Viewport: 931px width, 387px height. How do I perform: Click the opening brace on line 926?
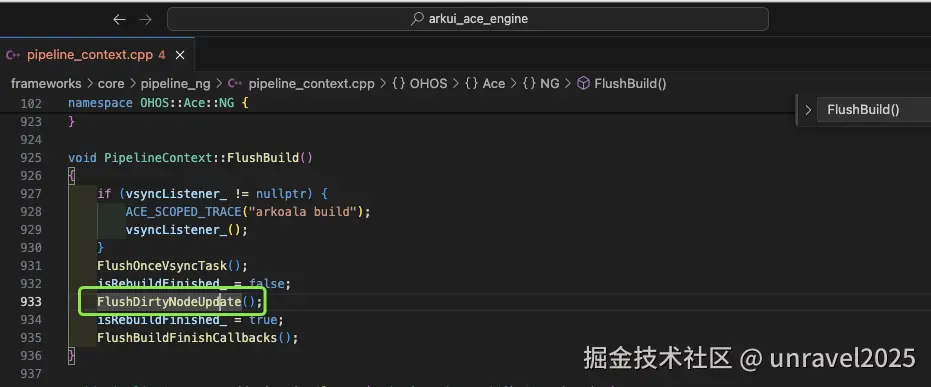72,176
